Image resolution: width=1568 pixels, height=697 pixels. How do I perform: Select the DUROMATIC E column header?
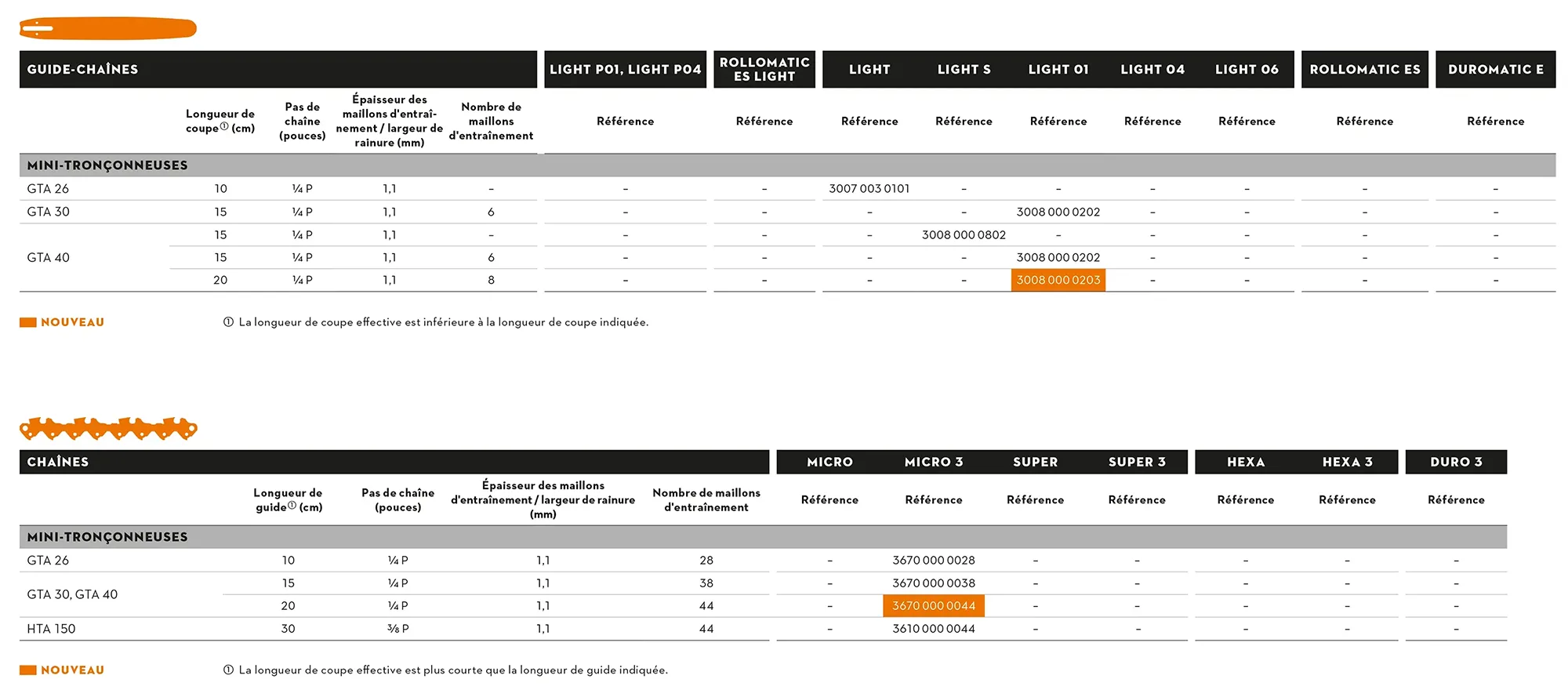(x=1496, y=69)
